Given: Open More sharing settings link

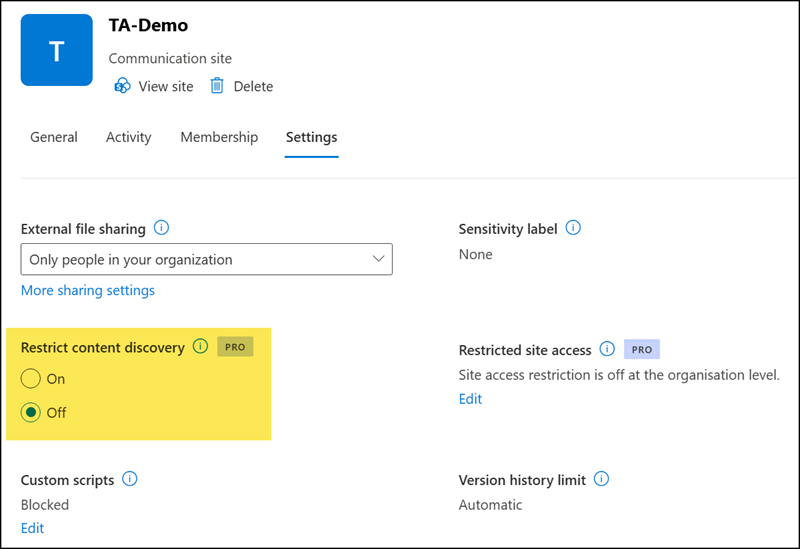Looking at the screenshot, I should 88,290.
